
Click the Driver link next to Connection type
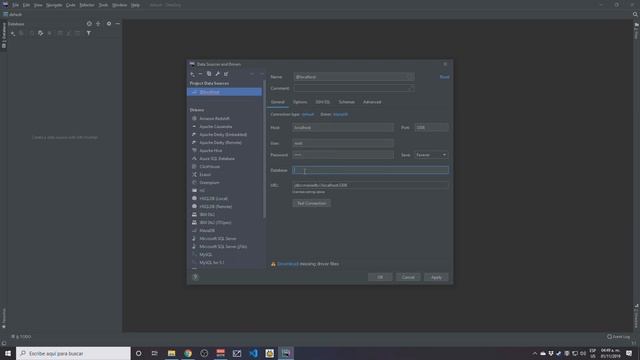[x=340, y=114]
